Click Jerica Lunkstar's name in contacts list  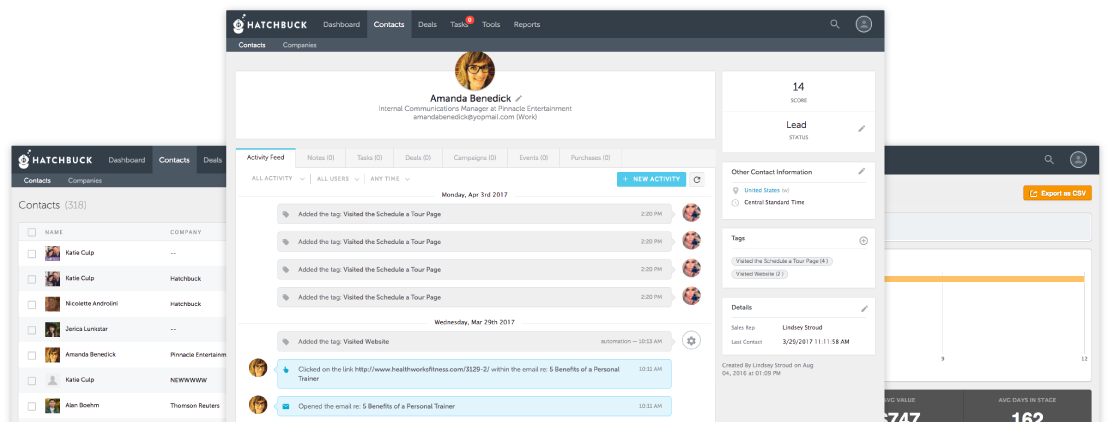pyautogui.click(x=86, y=329)
